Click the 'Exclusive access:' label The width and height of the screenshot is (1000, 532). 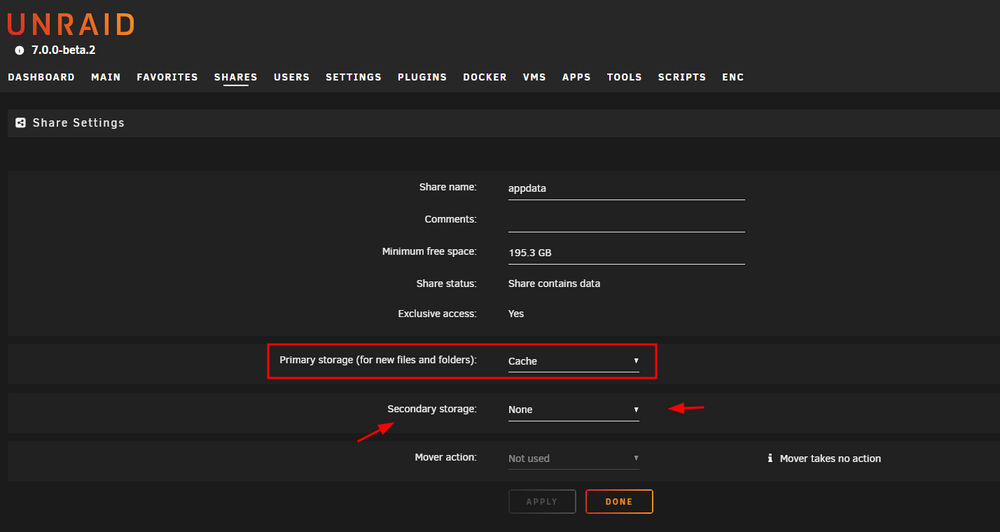[x=437, y=314]
